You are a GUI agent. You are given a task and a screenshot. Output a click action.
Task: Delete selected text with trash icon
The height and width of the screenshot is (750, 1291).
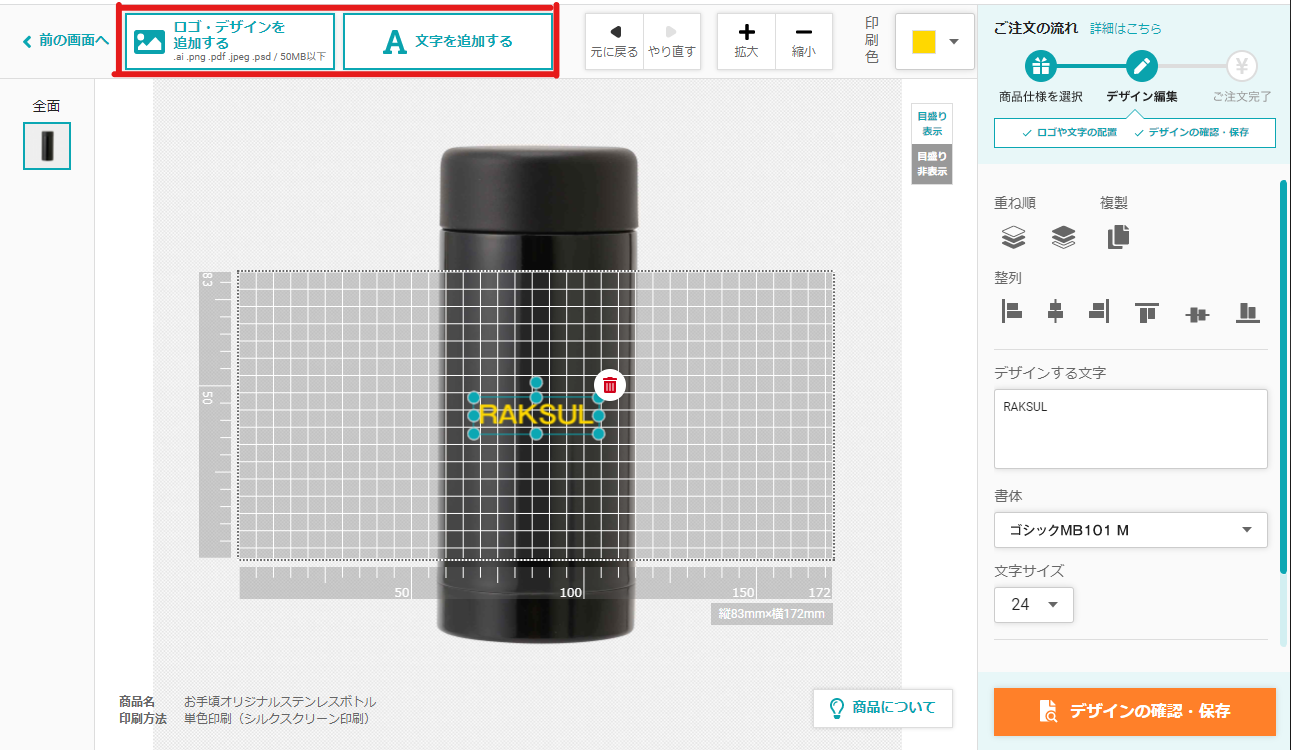click(x=610, y=385)
